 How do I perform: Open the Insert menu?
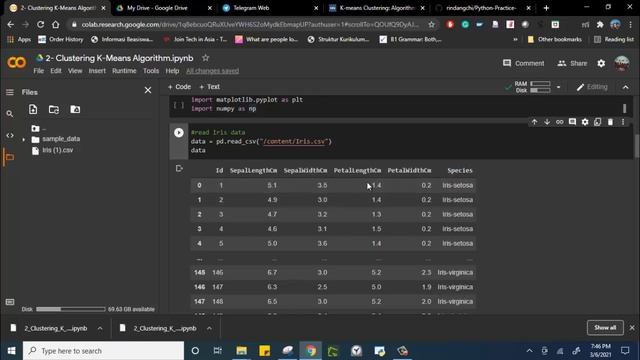click(x=97, y=71)
